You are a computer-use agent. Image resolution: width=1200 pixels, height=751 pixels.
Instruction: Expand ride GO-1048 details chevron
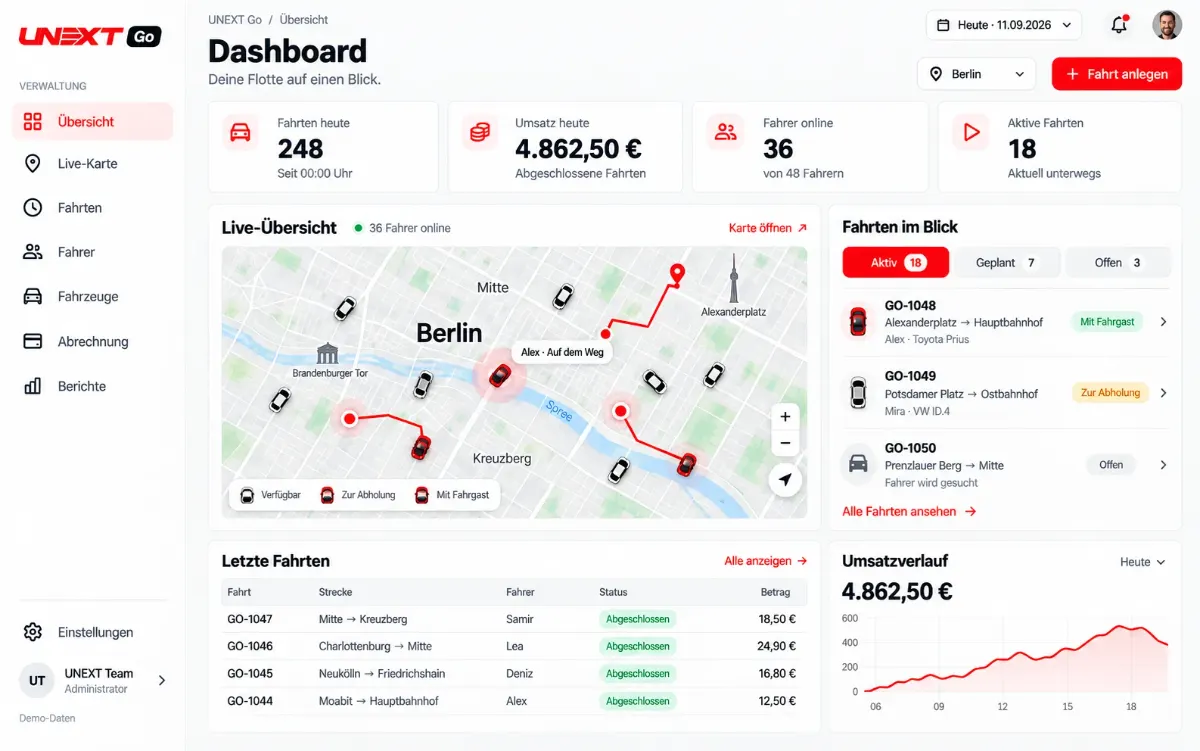pyautogui.click(x=1163, y=322)
